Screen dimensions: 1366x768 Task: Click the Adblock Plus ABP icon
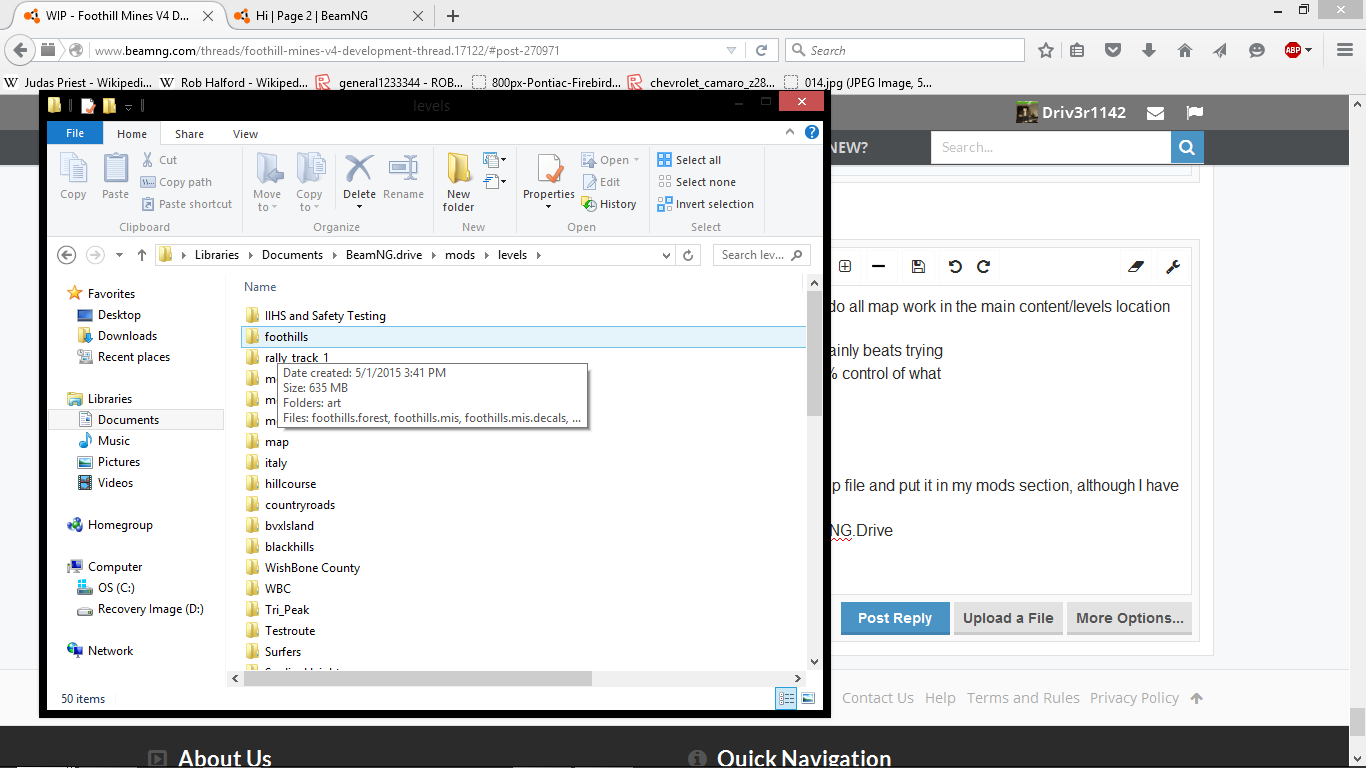[x=1293, y=50]
